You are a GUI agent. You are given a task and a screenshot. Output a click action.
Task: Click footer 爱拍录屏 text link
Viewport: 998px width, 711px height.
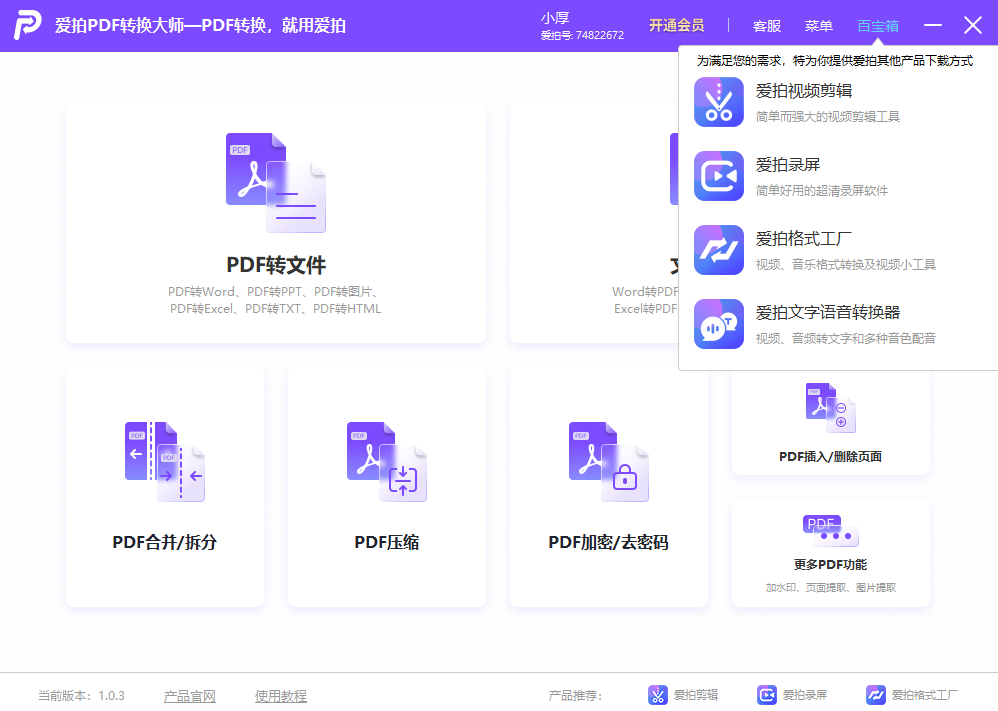pos(805,695)
